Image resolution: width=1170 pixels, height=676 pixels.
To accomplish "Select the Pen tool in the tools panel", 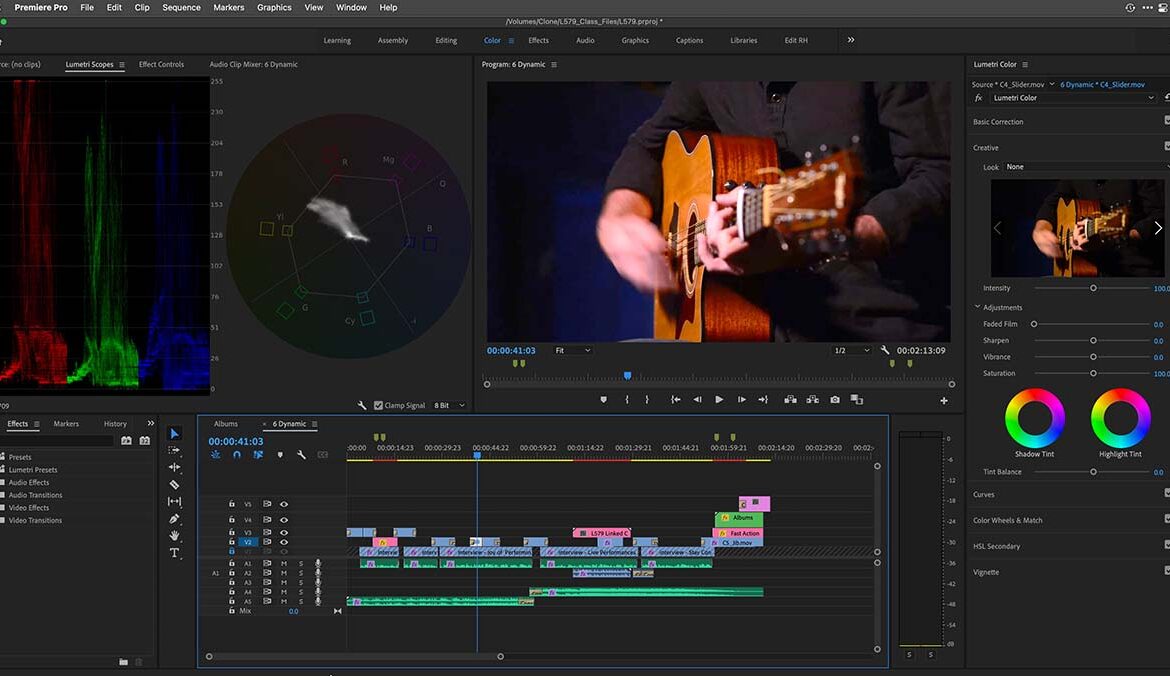I will point(174,518).
